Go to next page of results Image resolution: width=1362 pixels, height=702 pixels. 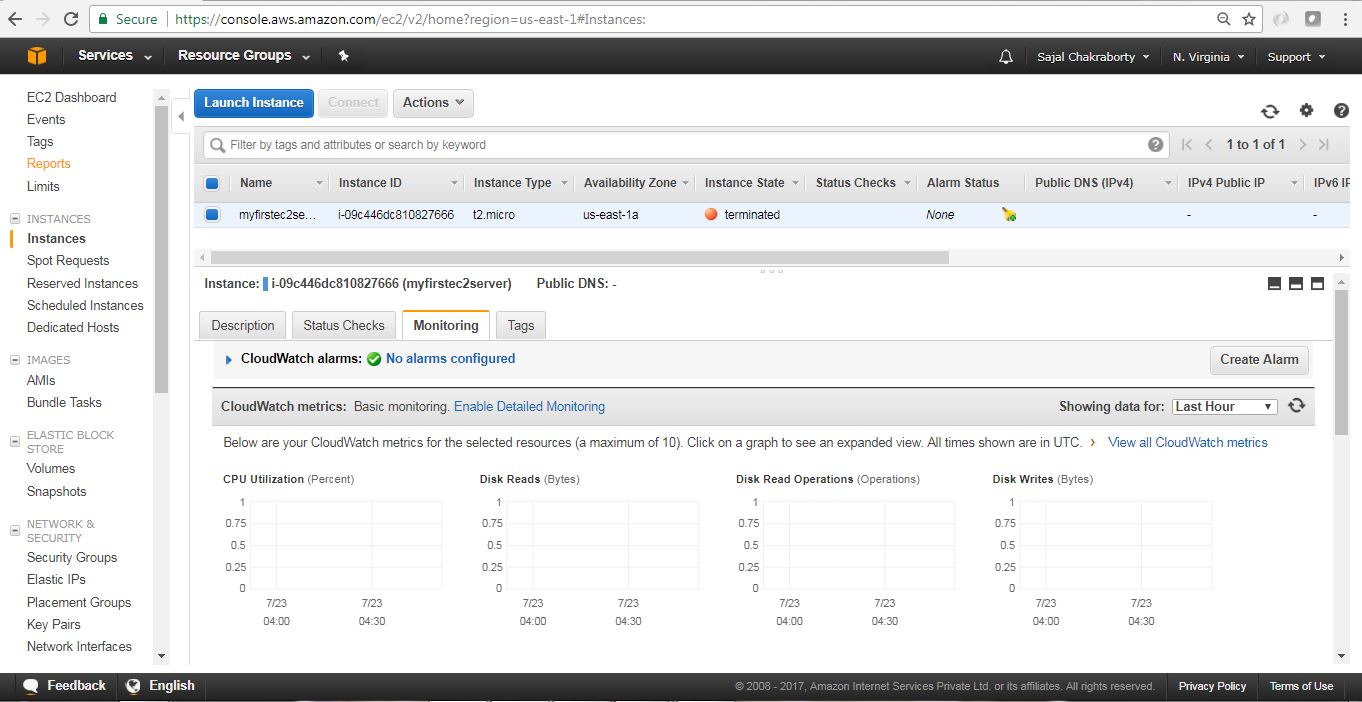[1302, 145]
